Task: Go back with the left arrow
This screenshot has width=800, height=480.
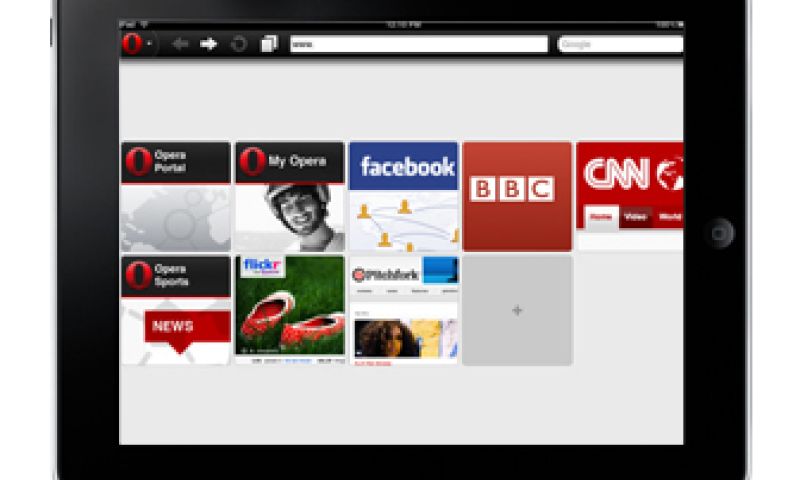Action: tap(180, 44)
